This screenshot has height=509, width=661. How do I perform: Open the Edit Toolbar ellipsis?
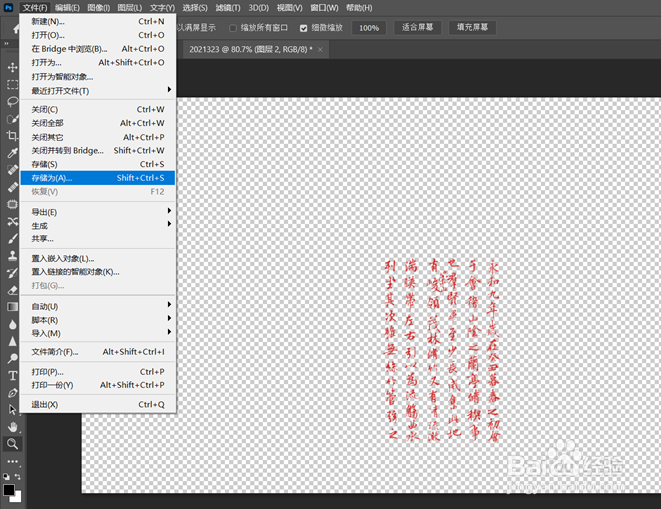(x=12, y=461)
